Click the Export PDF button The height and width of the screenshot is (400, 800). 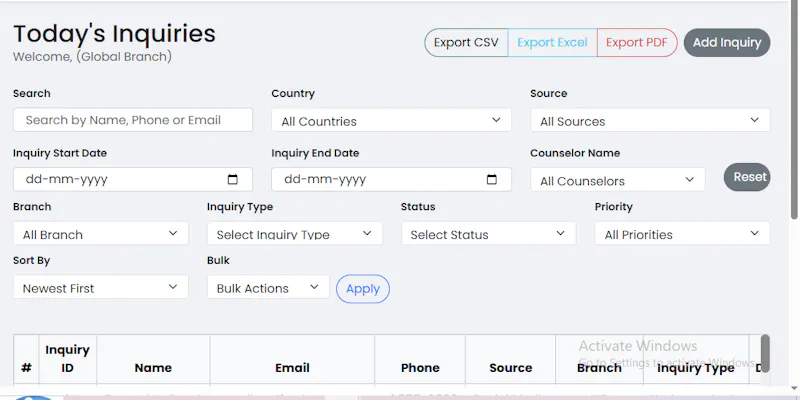[637, 42]
